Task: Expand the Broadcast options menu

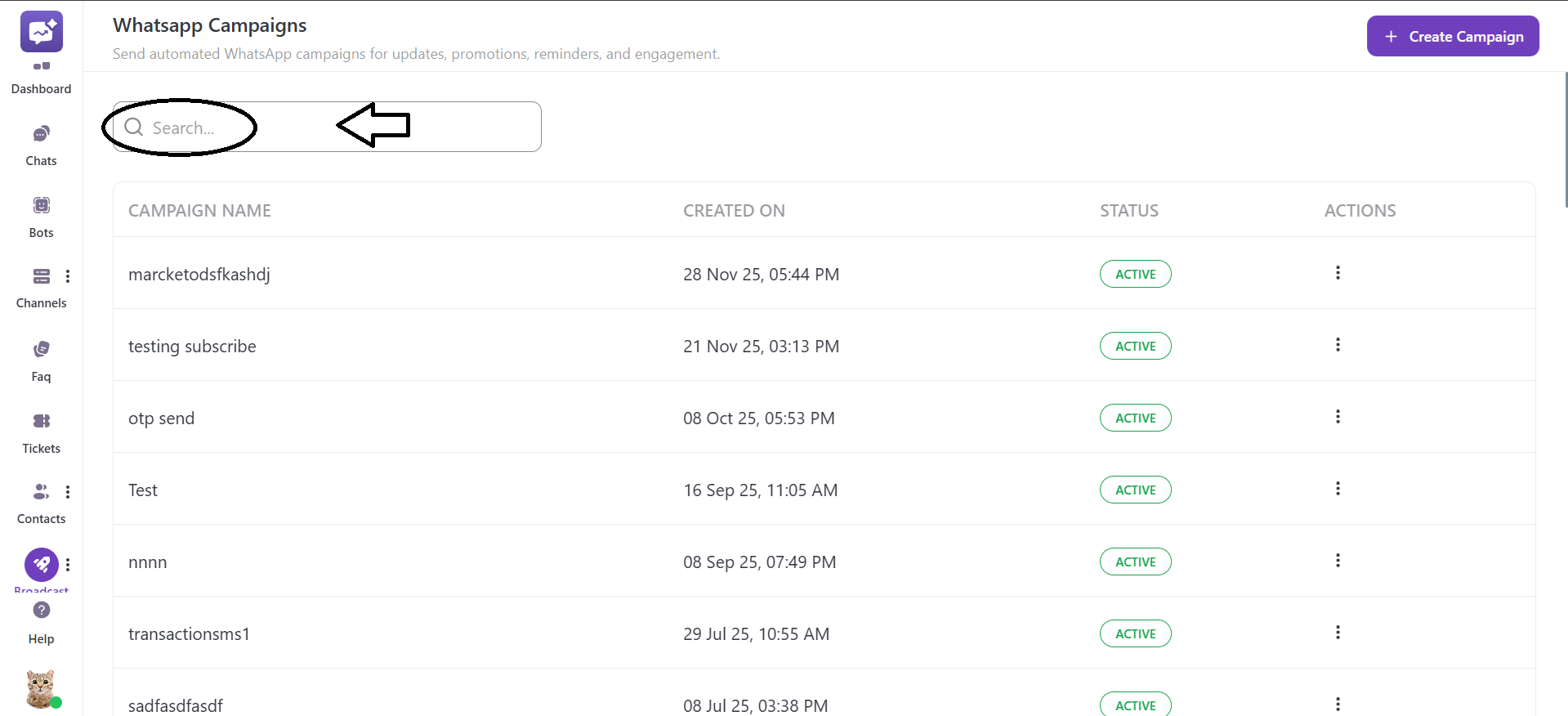Action: (68, 564)
